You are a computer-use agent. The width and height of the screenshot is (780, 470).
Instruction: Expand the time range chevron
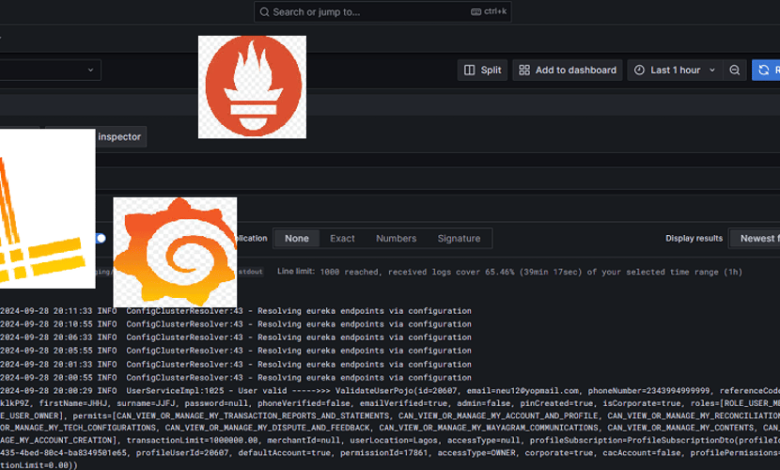click(712, 70)
